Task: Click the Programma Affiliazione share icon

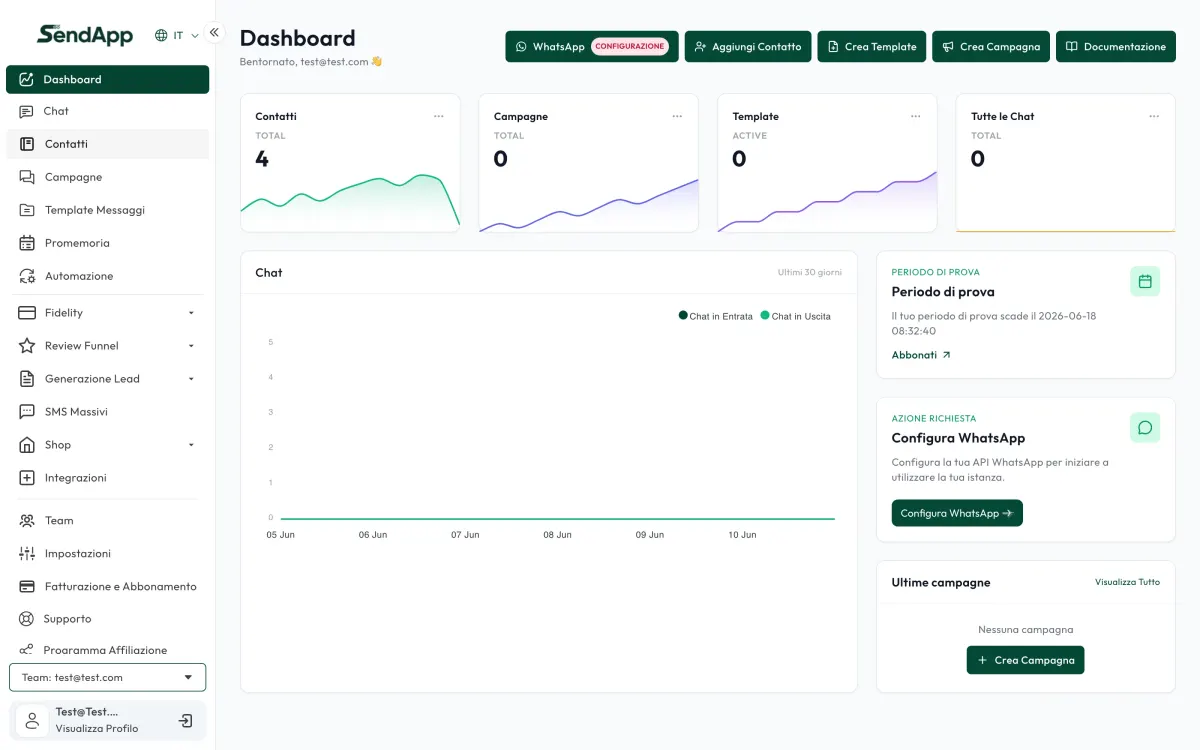Action: pos(26,650)
